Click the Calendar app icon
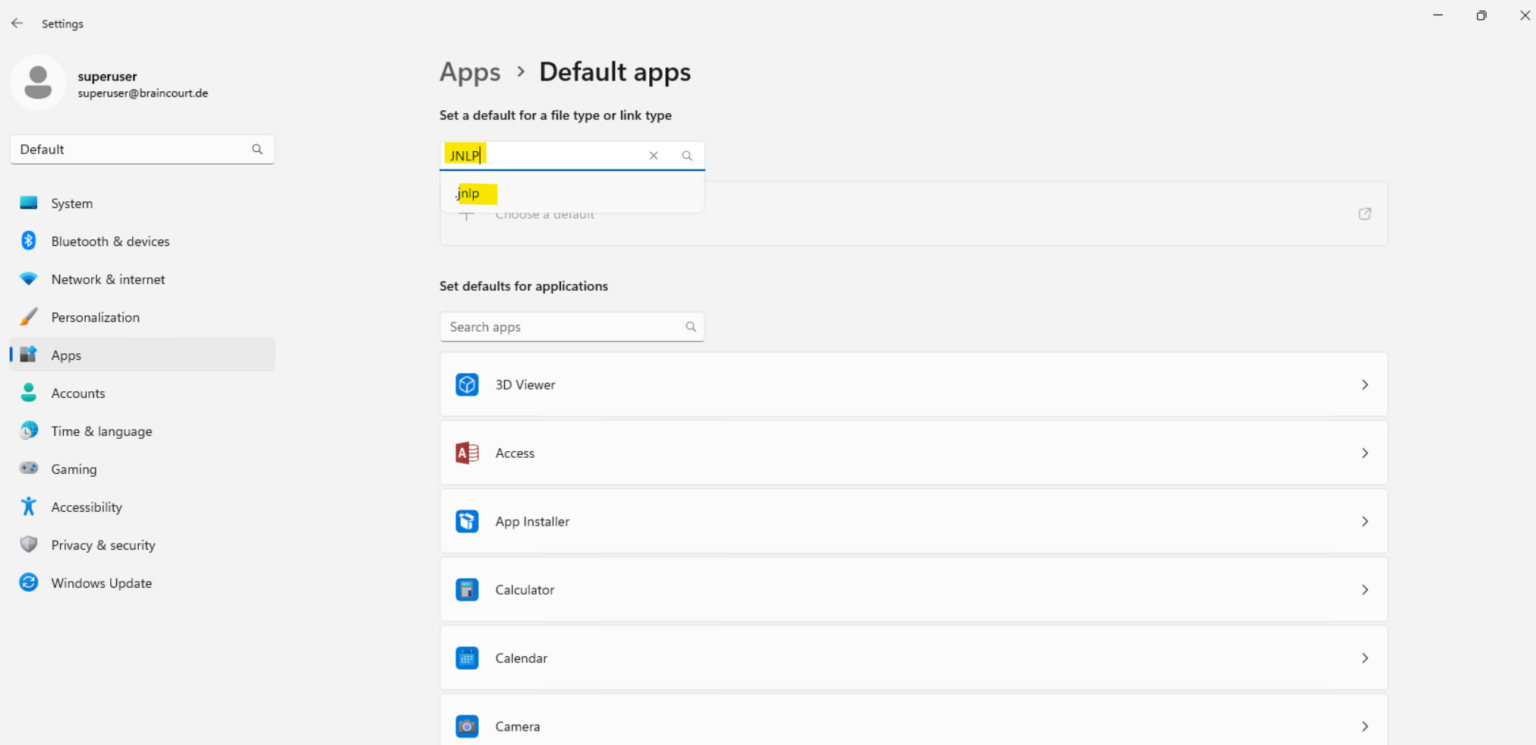Screen dimensions: 1536x745 tap(467, 658)
